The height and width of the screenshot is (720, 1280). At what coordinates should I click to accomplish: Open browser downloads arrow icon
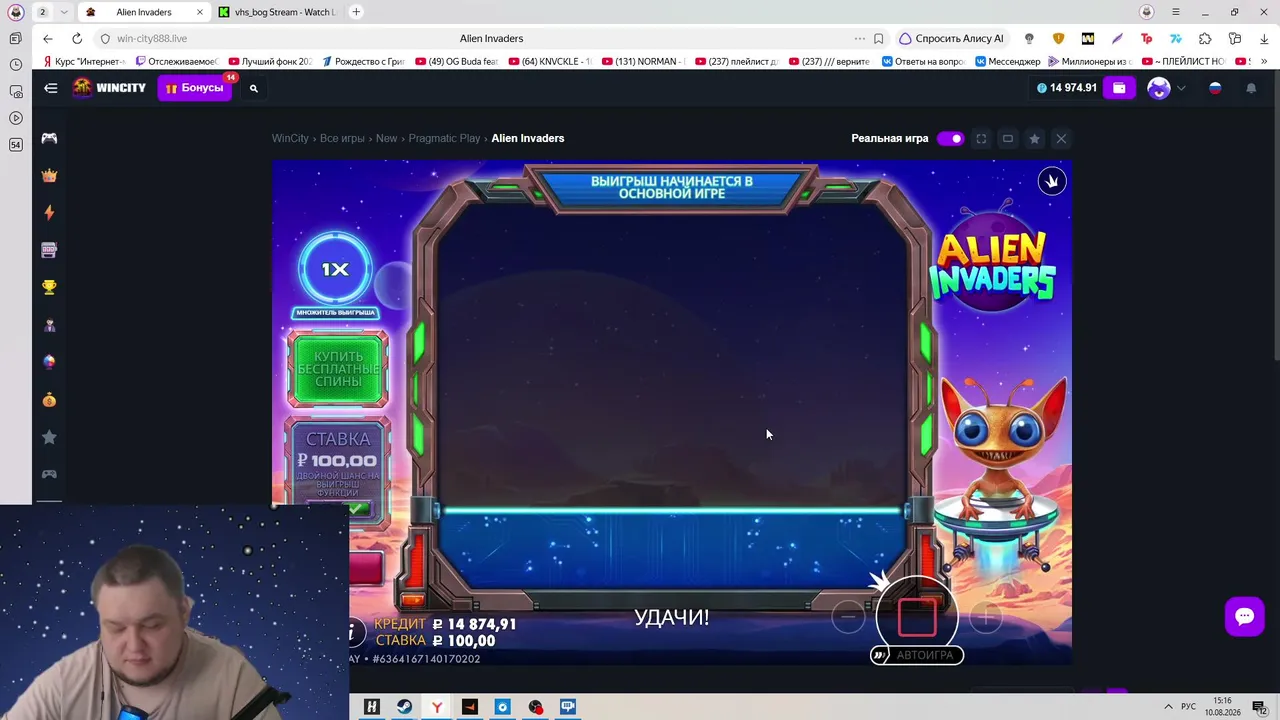coord(1264,38)
